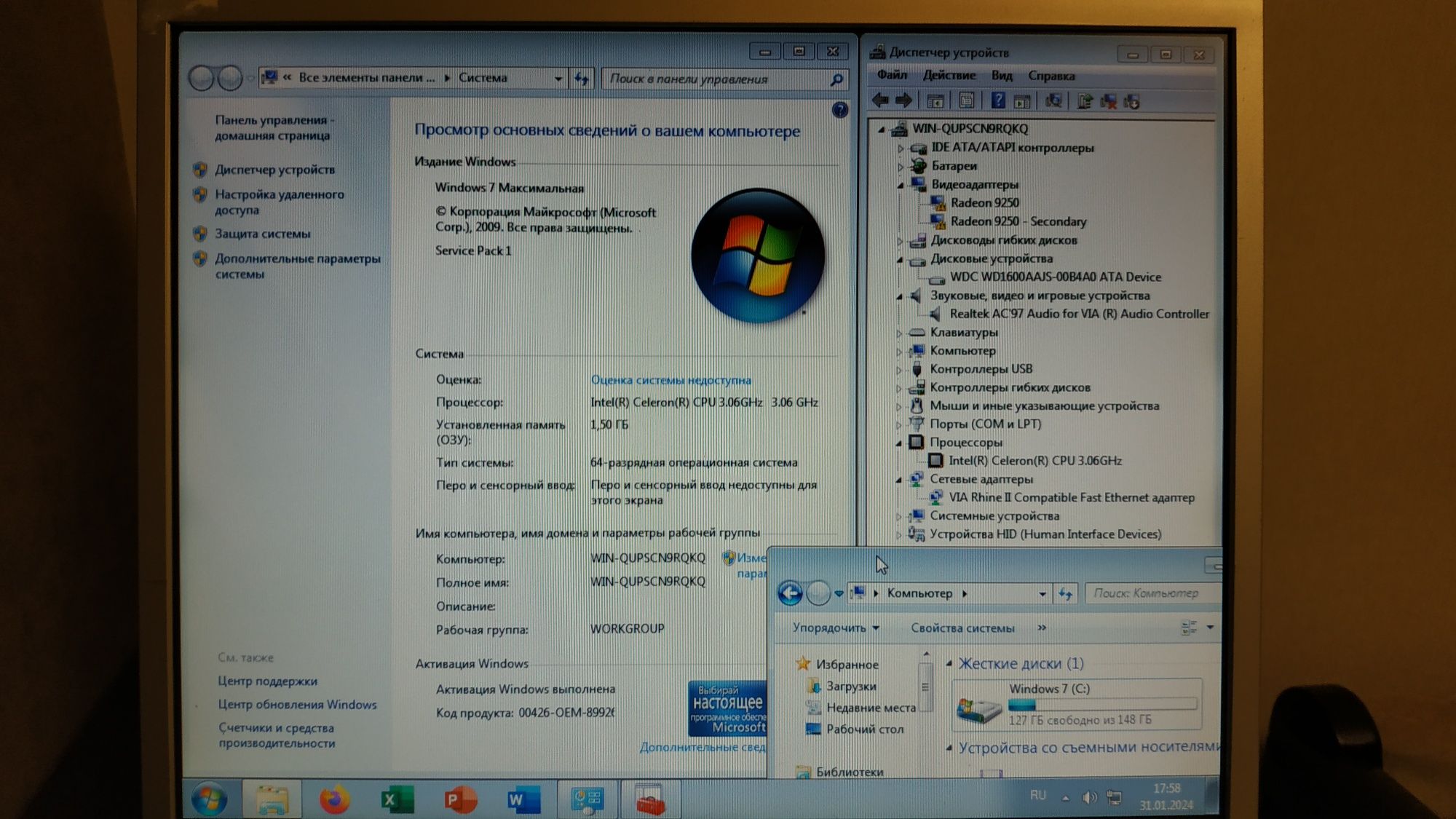Collapse Видеоадаптеры node
Screen dimensions: 1456x819
pos(901,185)
